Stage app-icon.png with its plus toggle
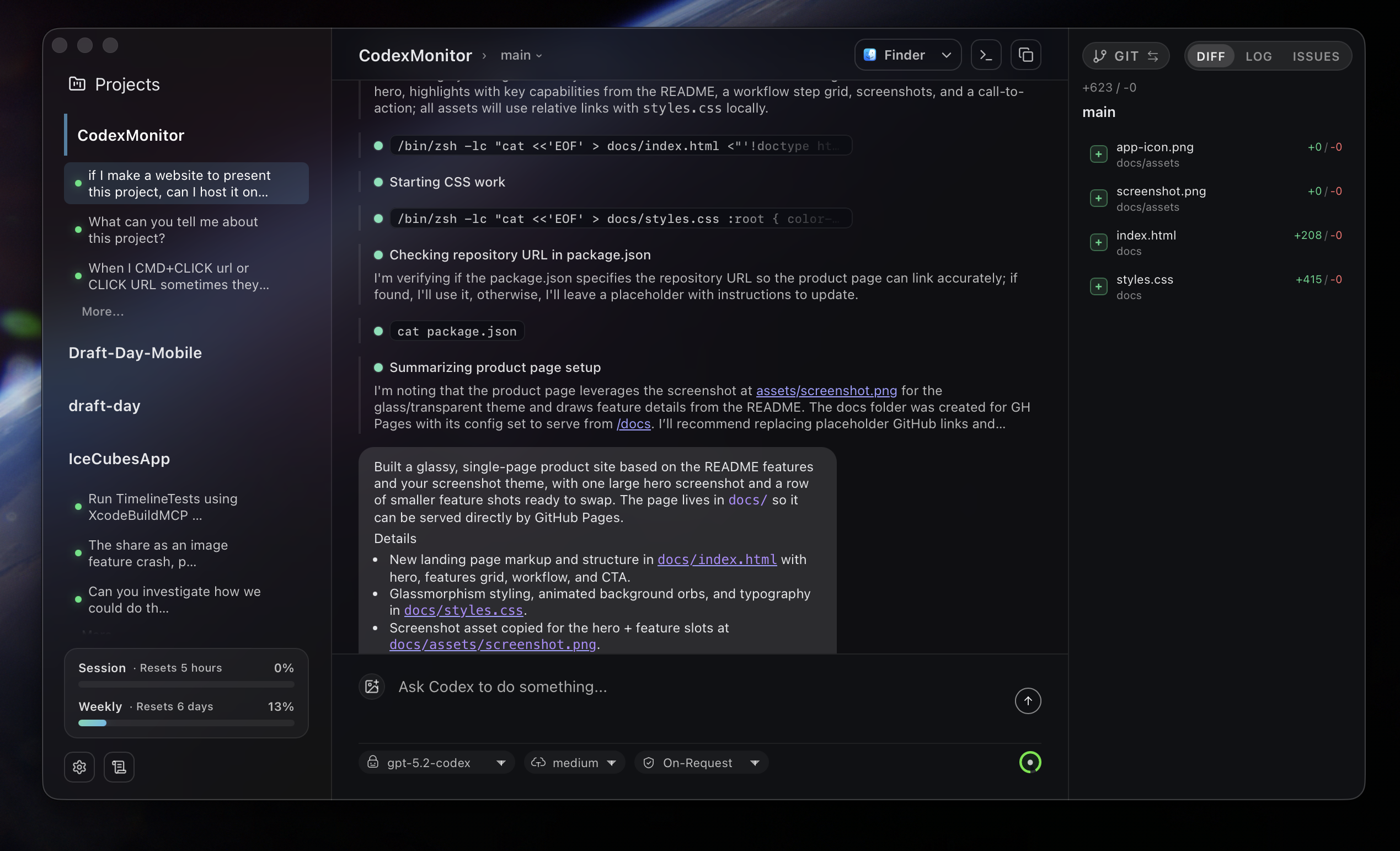The height and width of the screenshot is (851, 1400). tap(1098, 153)
